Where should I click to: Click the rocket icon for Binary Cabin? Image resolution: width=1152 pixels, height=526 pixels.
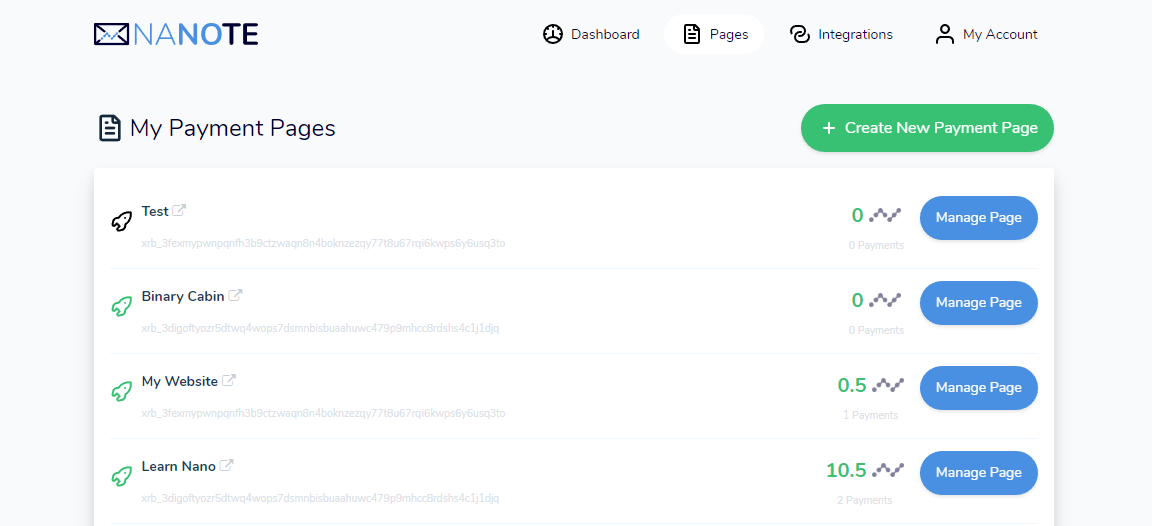tap(121, 306)
